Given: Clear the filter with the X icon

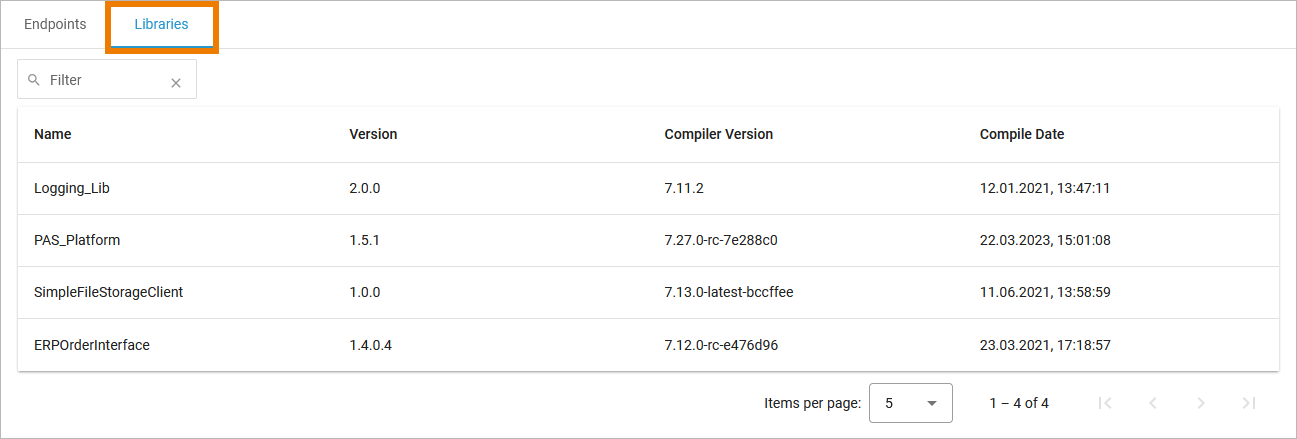Looking at the screenshot, I should pos(176,83).
